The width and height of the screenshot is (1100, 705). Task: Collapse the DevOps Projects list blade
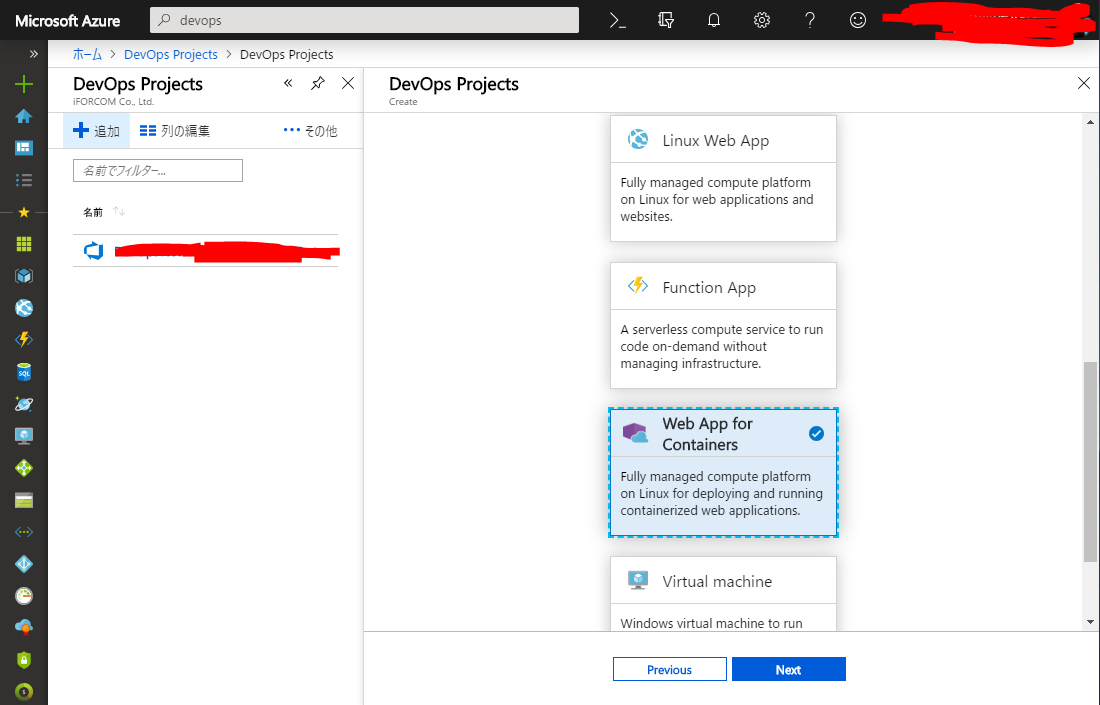pos(288,83)
